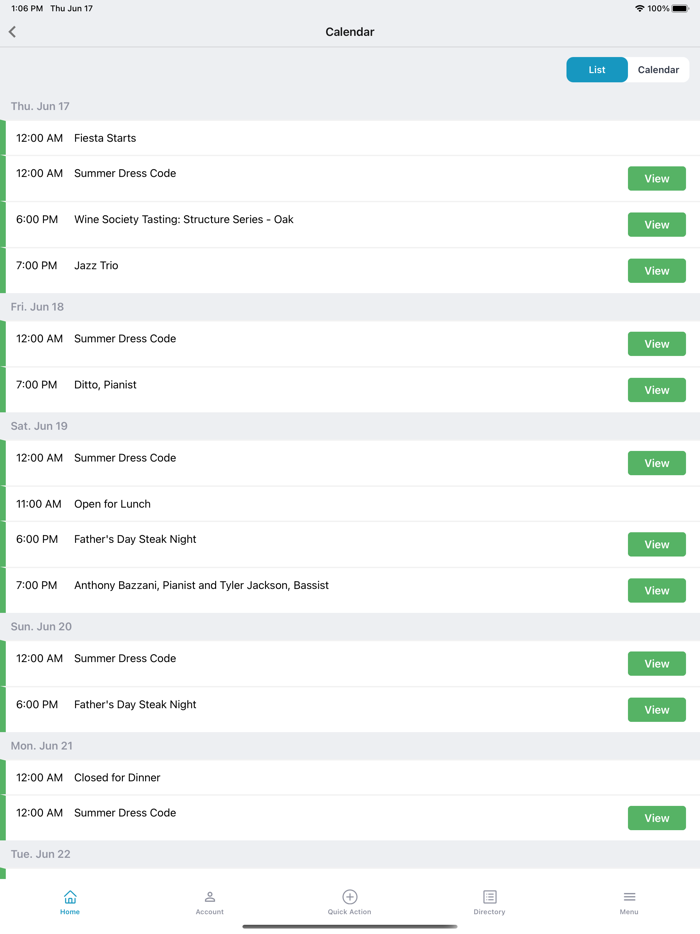The height and width of the screenshot is (934, 700).
Task: Switch to List view
Action: (x=597, y=70)
